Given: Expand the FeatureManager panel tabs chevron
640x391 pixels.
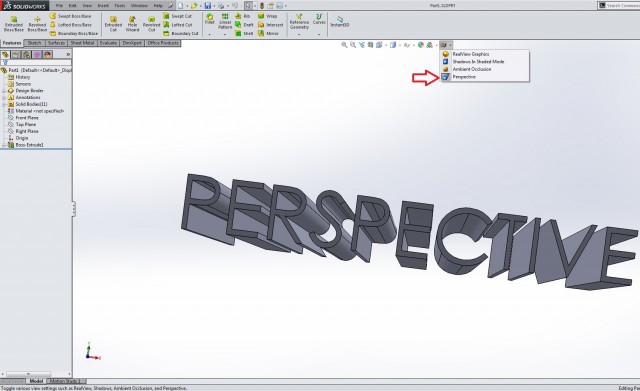Looking at the screenshot, I should [x=68, y=54].
